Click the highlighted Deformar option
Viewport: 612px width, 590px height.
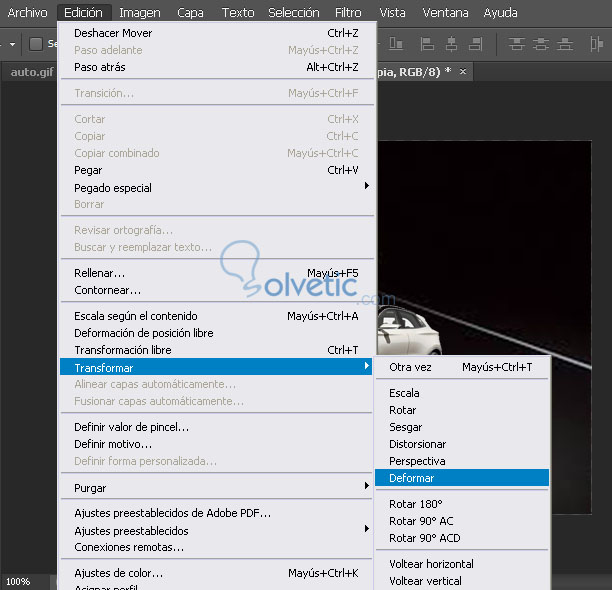pyautogui.click(x=462, y=478)
